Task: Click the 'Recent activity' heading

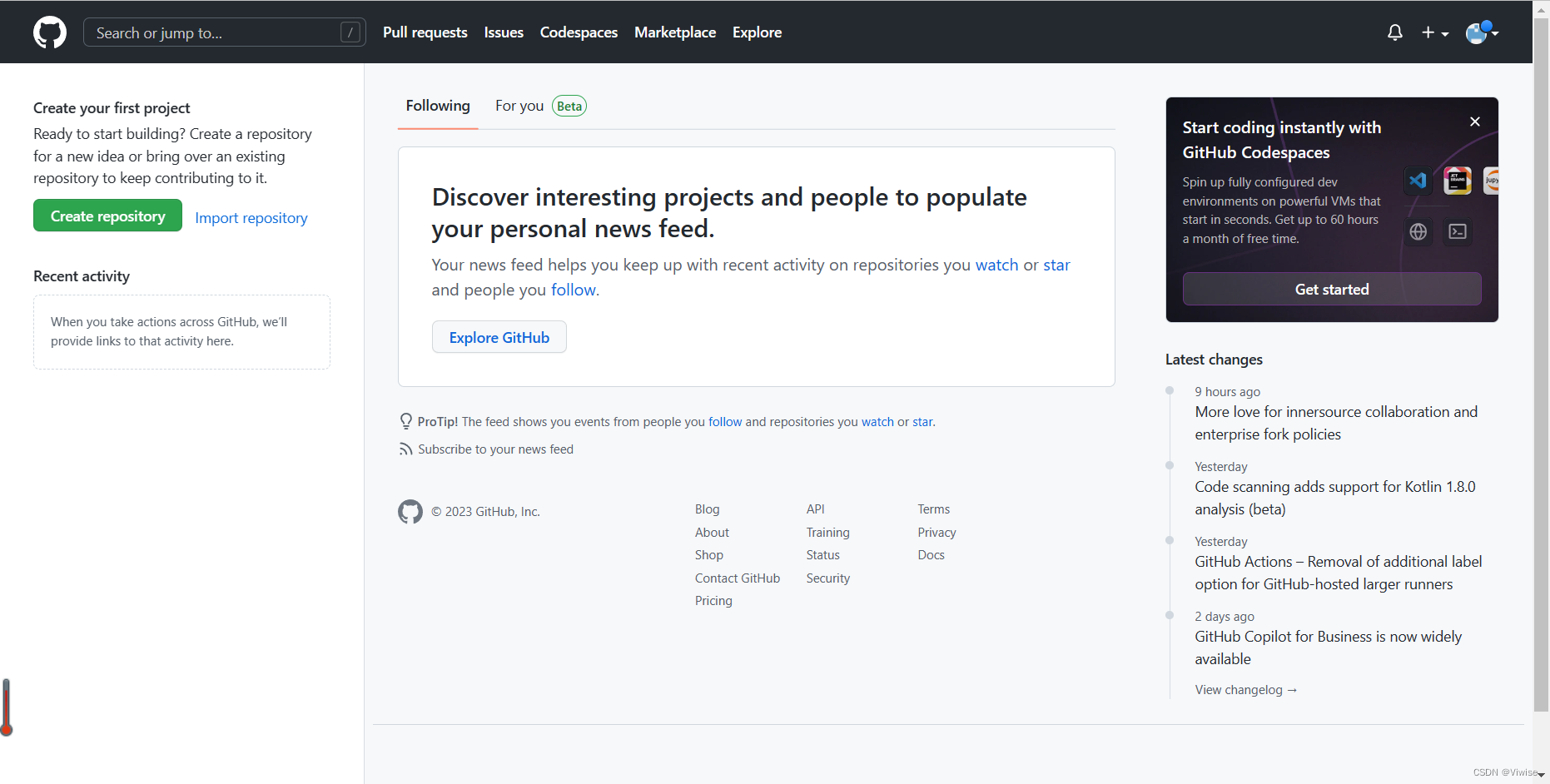Action: pos(82,276)
